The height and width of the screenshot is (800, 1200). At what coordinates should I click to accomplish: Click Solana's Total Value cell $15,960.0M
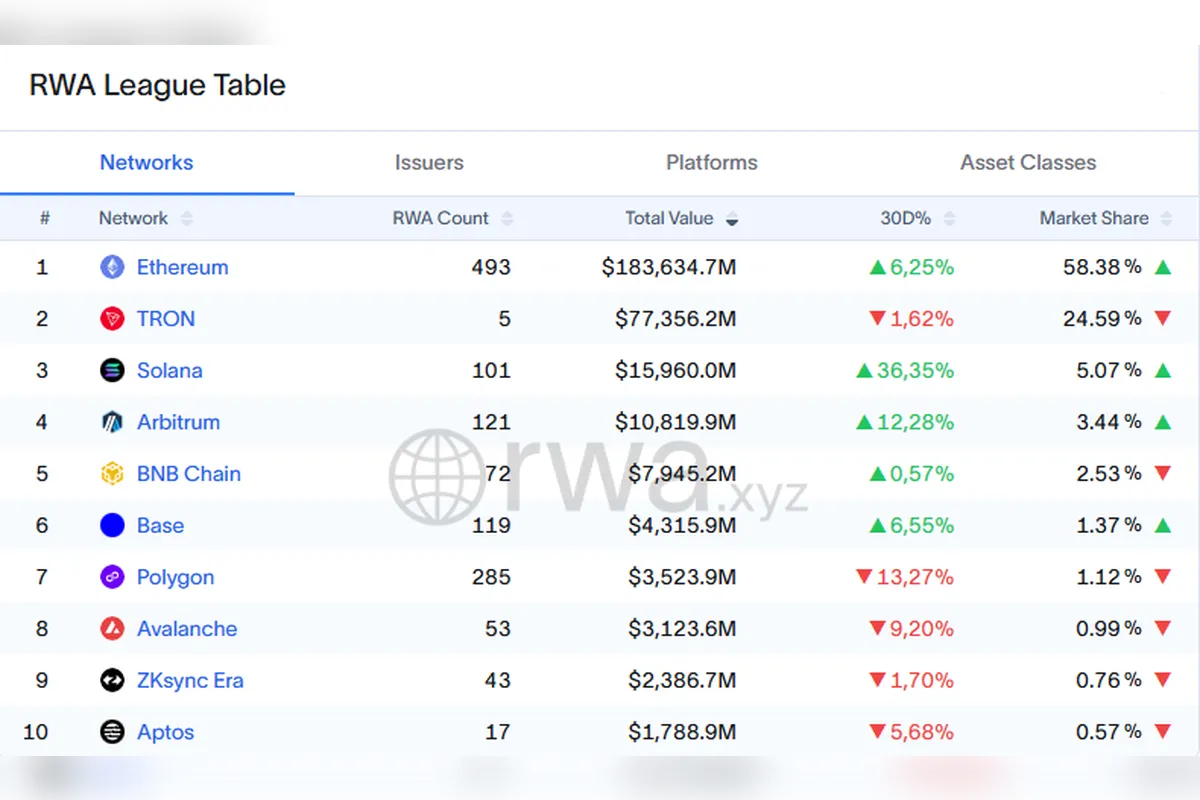click(675, 371)
